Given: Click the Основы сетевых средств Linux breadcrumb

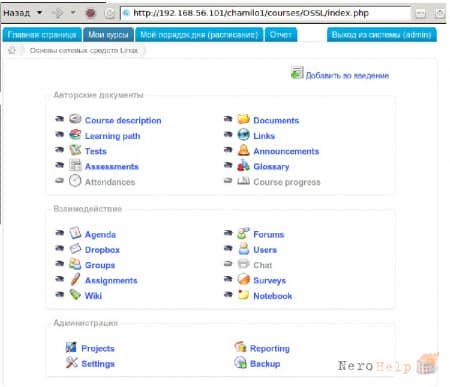Looking at the screenshot, I should coord(84,51).
